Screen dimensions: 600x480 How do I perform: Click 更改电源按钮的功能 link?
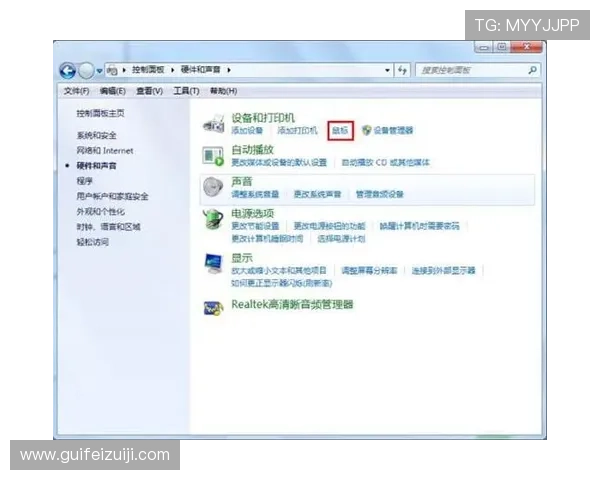pos(329,226)
